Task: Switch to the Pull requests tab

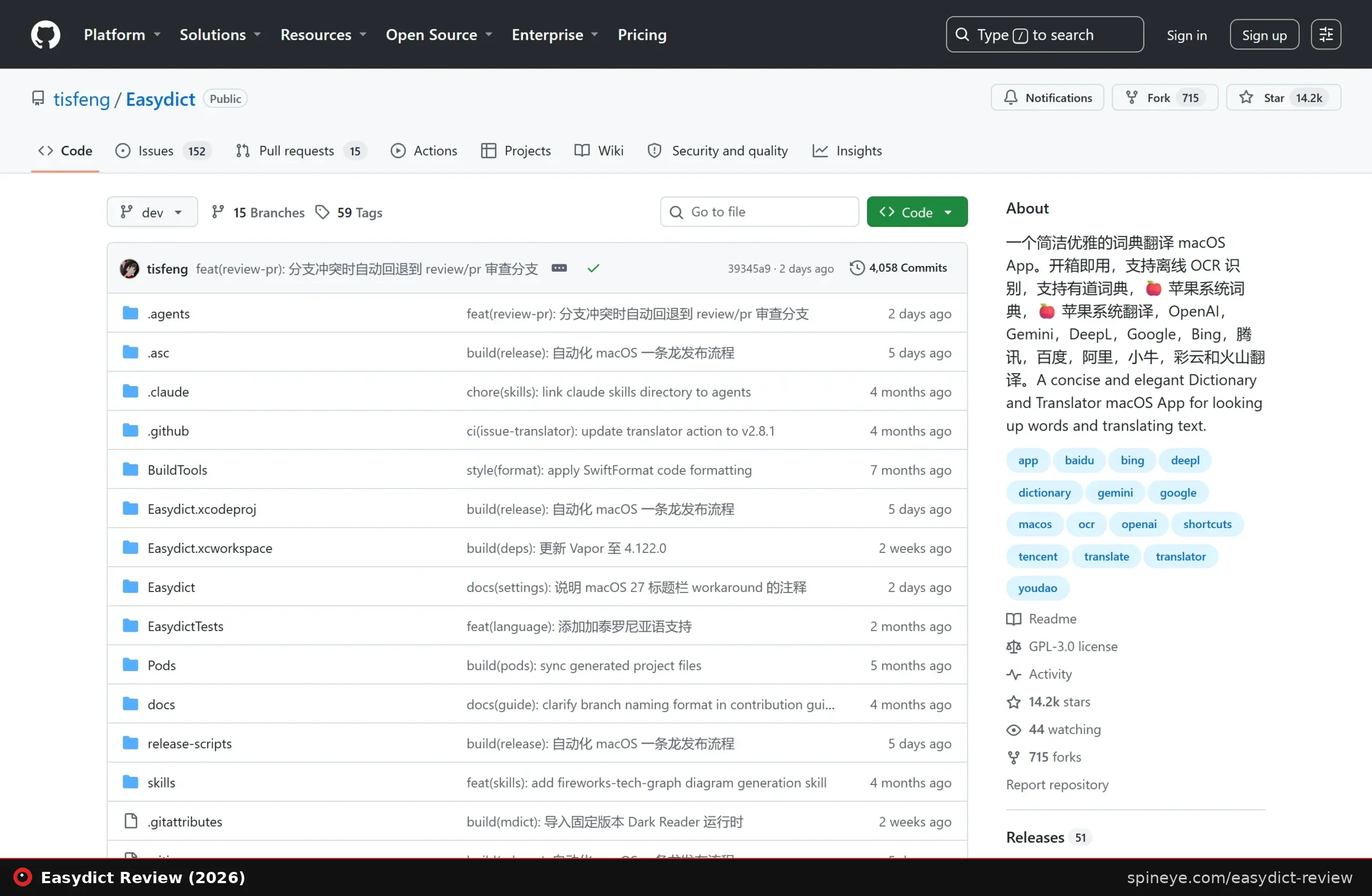Action: pyautogui.click(x=301, y=151)
